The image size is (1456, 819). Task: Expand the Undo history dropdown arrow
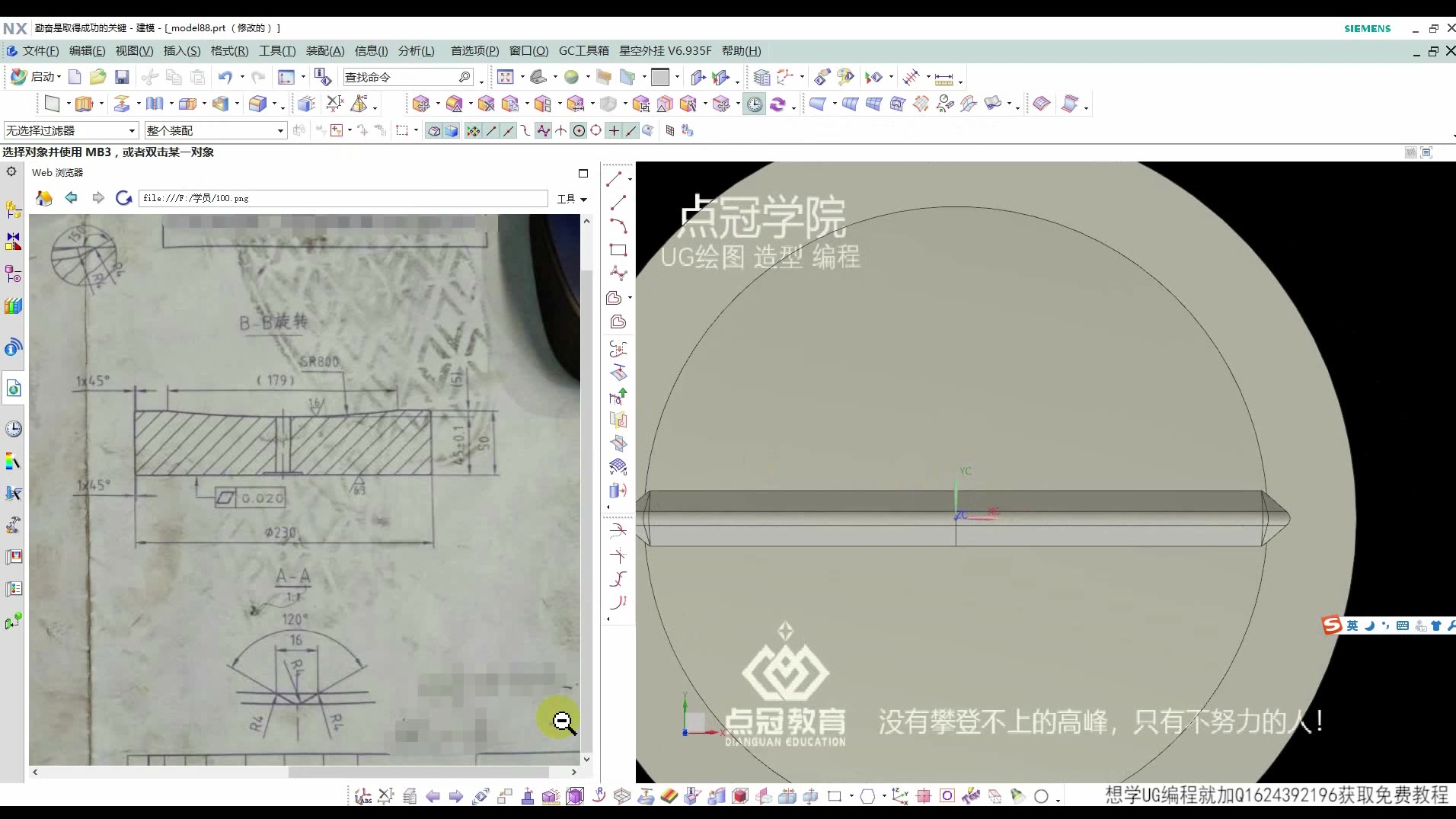pyautogui.click(x=242, y=77)
